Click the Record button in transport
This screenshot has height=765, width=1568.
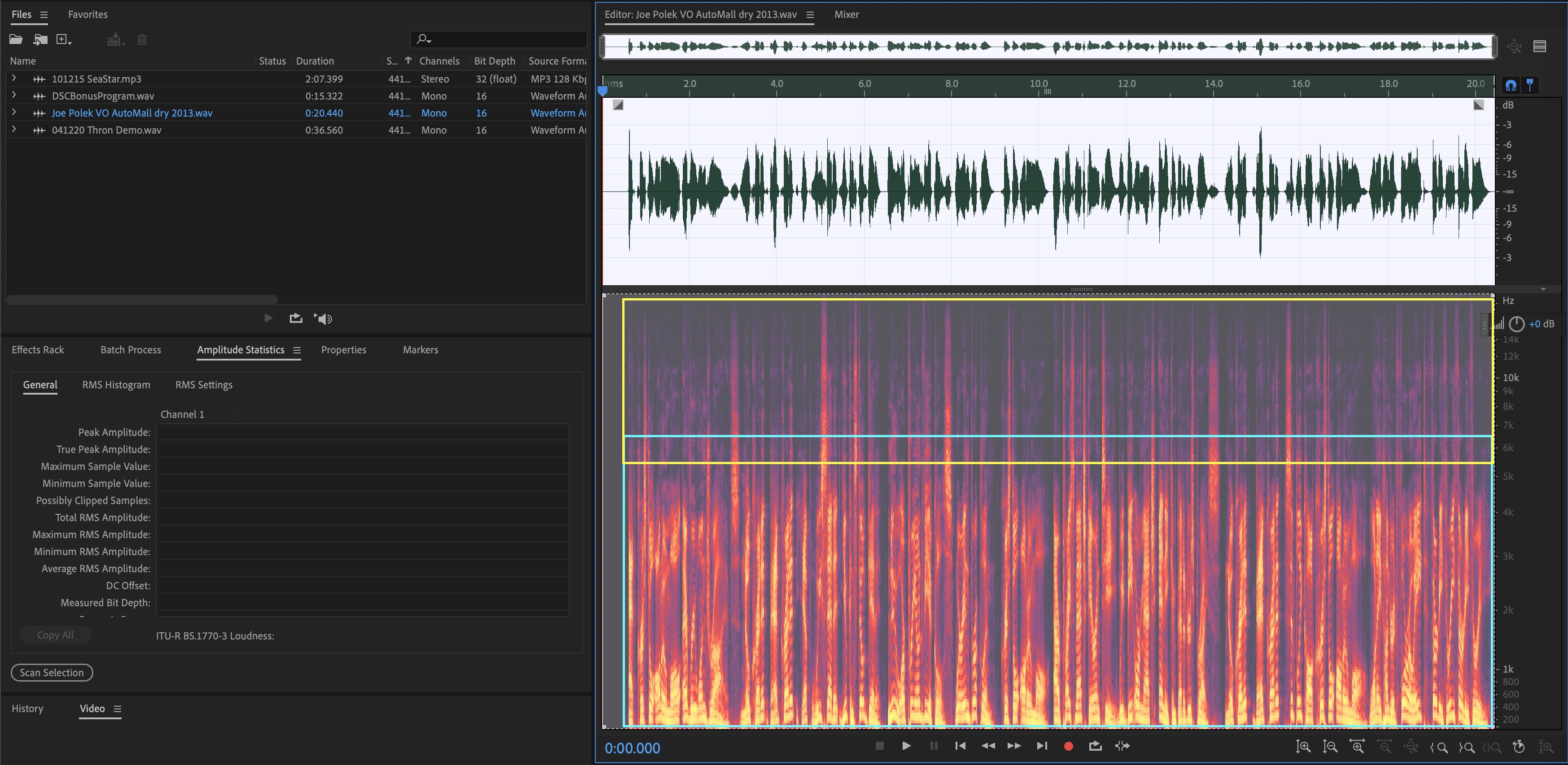click(1068, 746)
